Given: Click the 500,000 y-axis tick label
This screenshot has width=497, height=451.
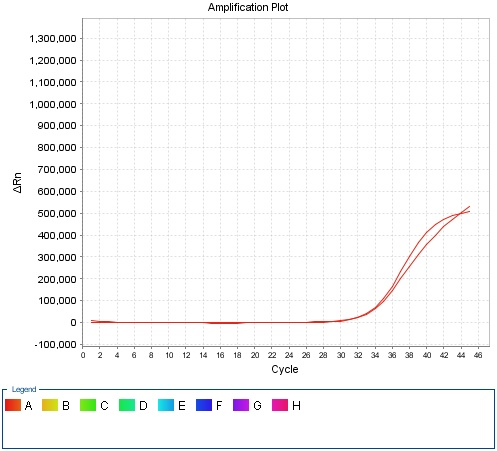Looking at the screenshot, I should tap(57, 213).
